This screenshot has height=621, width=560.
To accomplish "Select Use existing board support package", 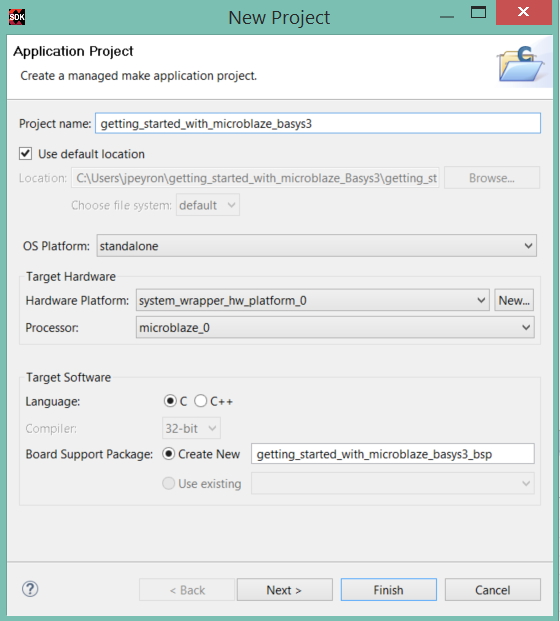I will (169, 484).
